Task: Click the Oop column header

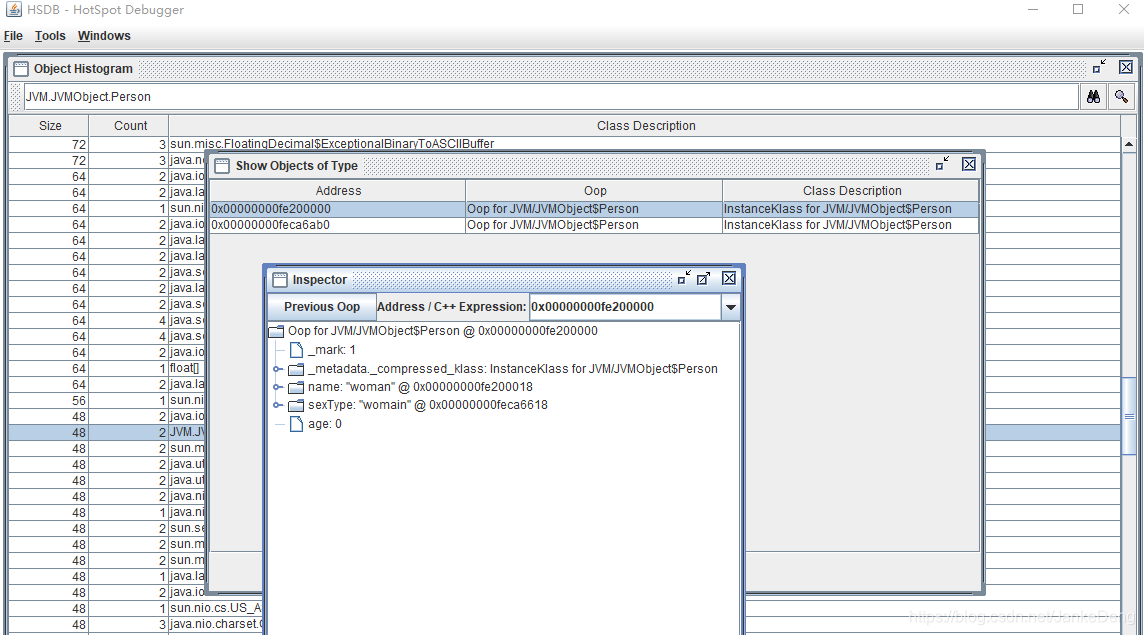Action: [x=595, y=190]
